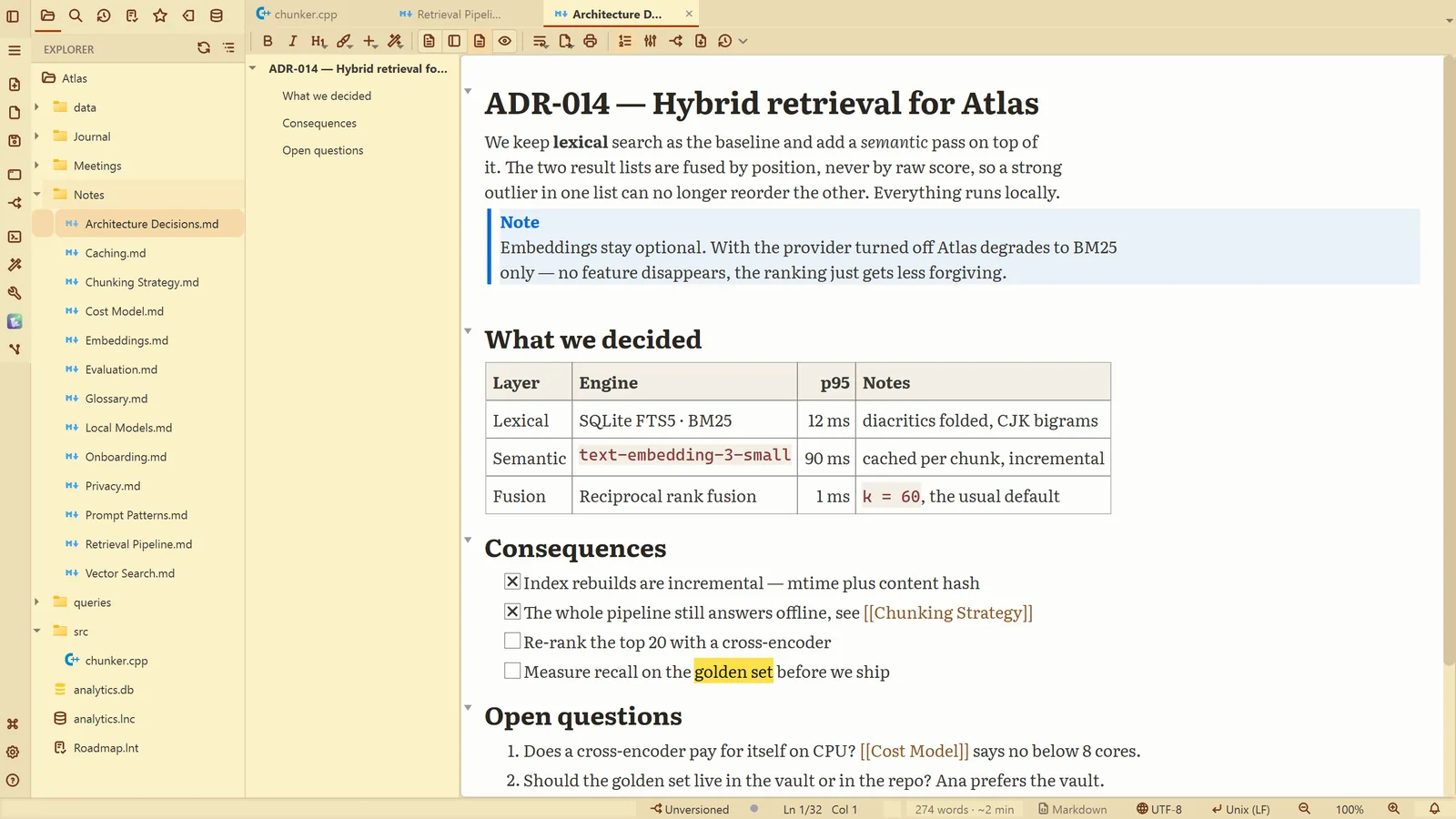Open the hamburger menu
The width and height of the screenshot is (1456, 819).
pyautogui.click(x=14, y=50)
